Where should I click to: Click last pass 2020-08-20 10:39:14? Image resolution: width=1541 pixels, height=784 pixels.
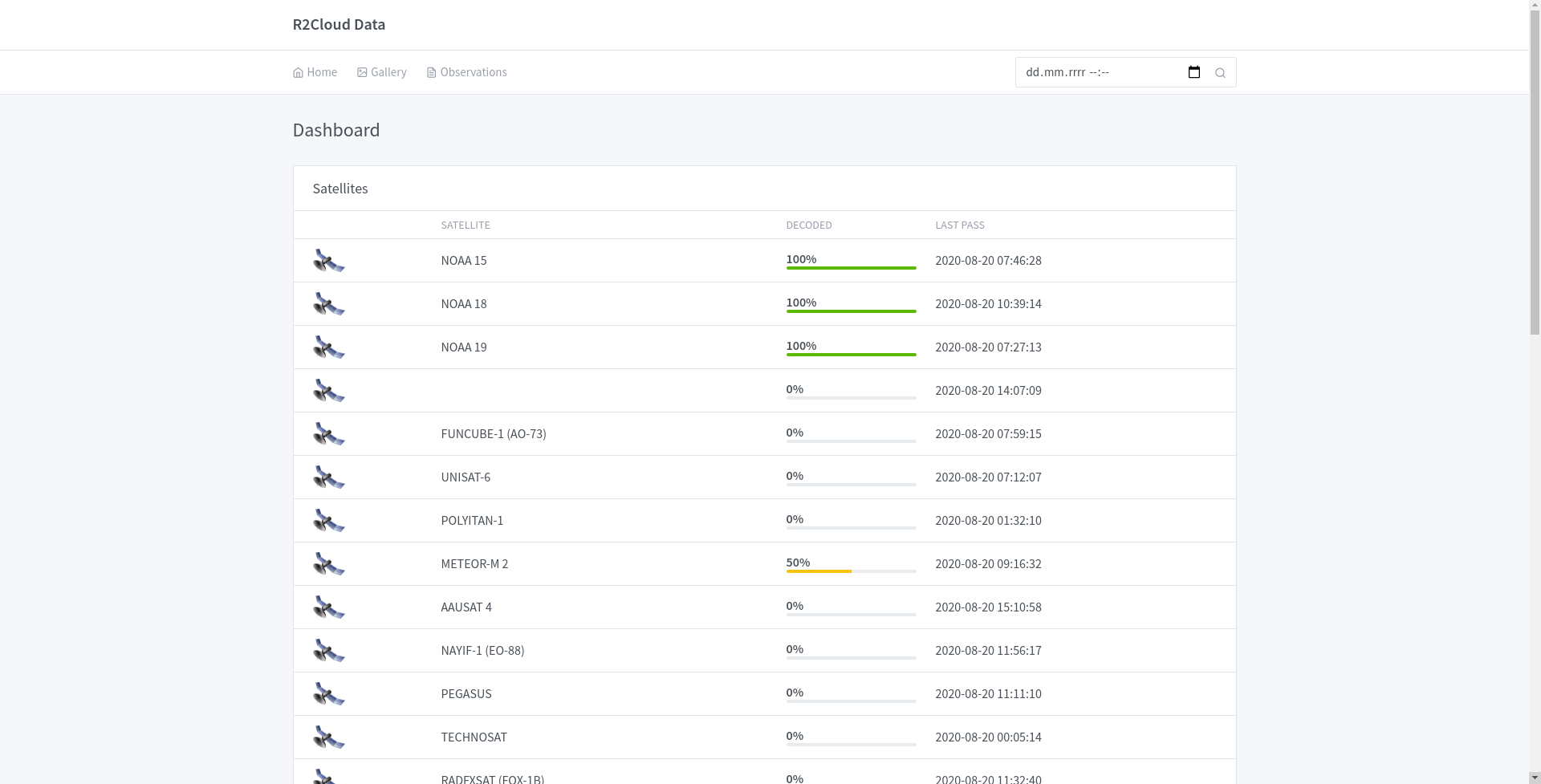pyautogui.click(x=988, y=304)
